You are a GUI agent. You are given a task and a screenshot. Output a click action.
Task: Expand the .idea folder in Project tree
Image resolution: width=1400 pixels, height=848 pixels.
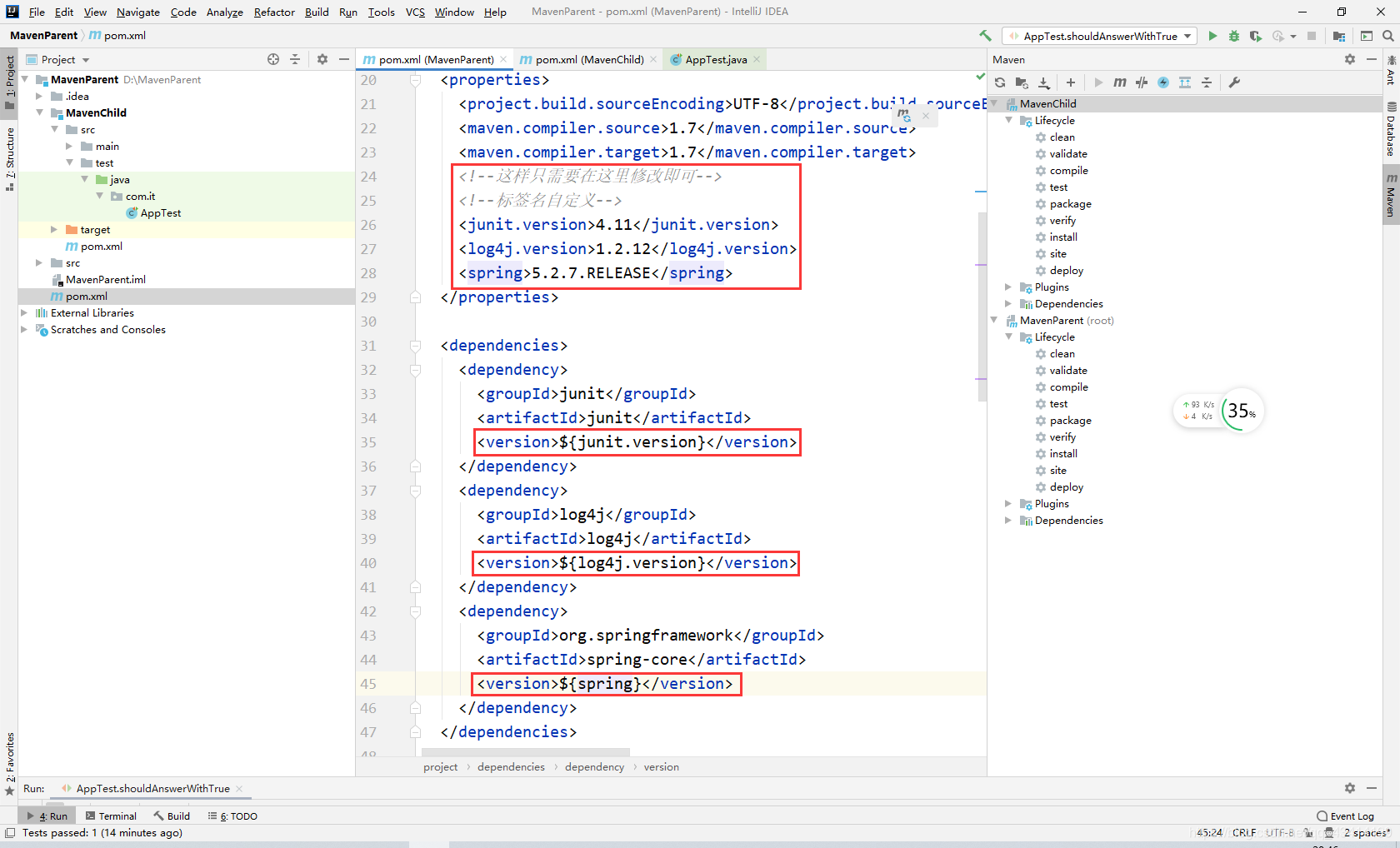pos(39,96)
